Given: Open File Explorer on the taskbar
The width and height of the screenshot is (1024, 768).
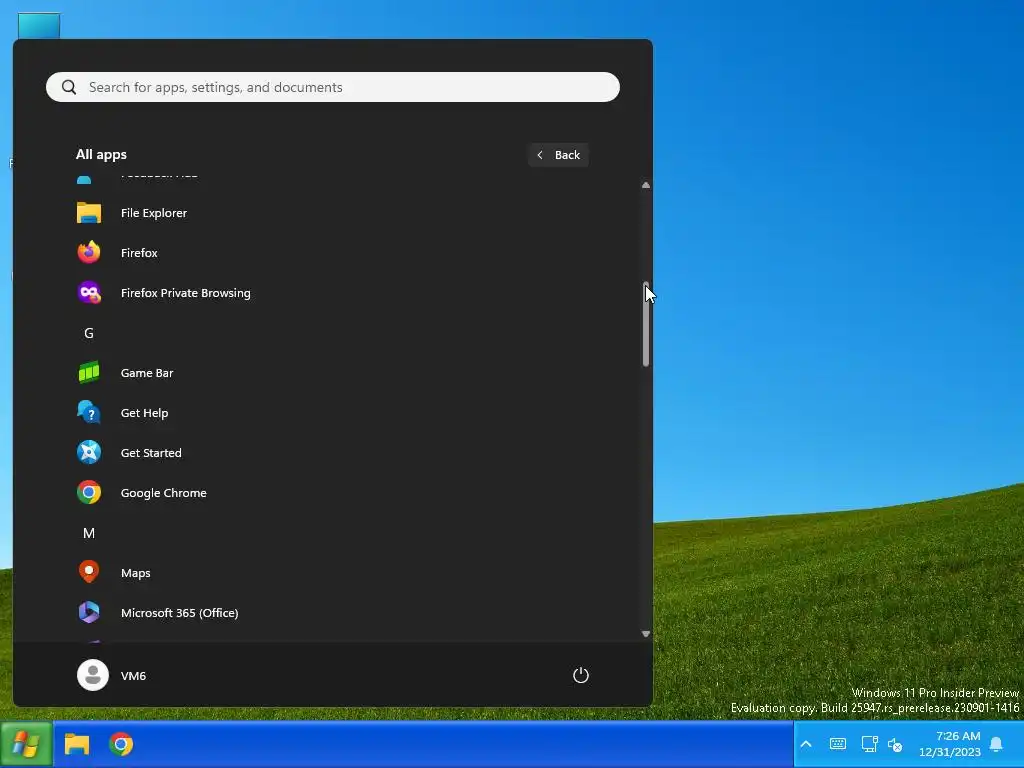Looking at the screenshot, I should tap(77, 744).
